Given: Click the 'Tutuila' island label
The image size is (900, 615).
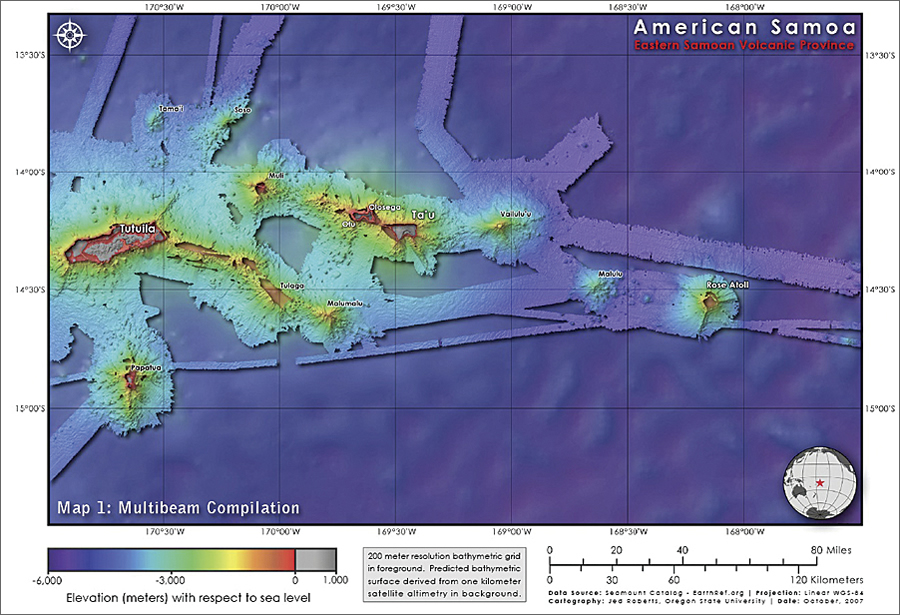Looking at the screenshot, I should [x=137, y=229].
